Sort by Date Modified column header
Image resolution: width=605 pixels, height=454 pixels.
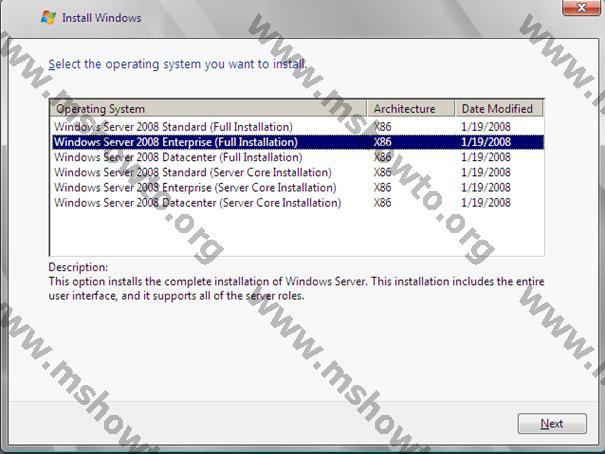[499, 108]
